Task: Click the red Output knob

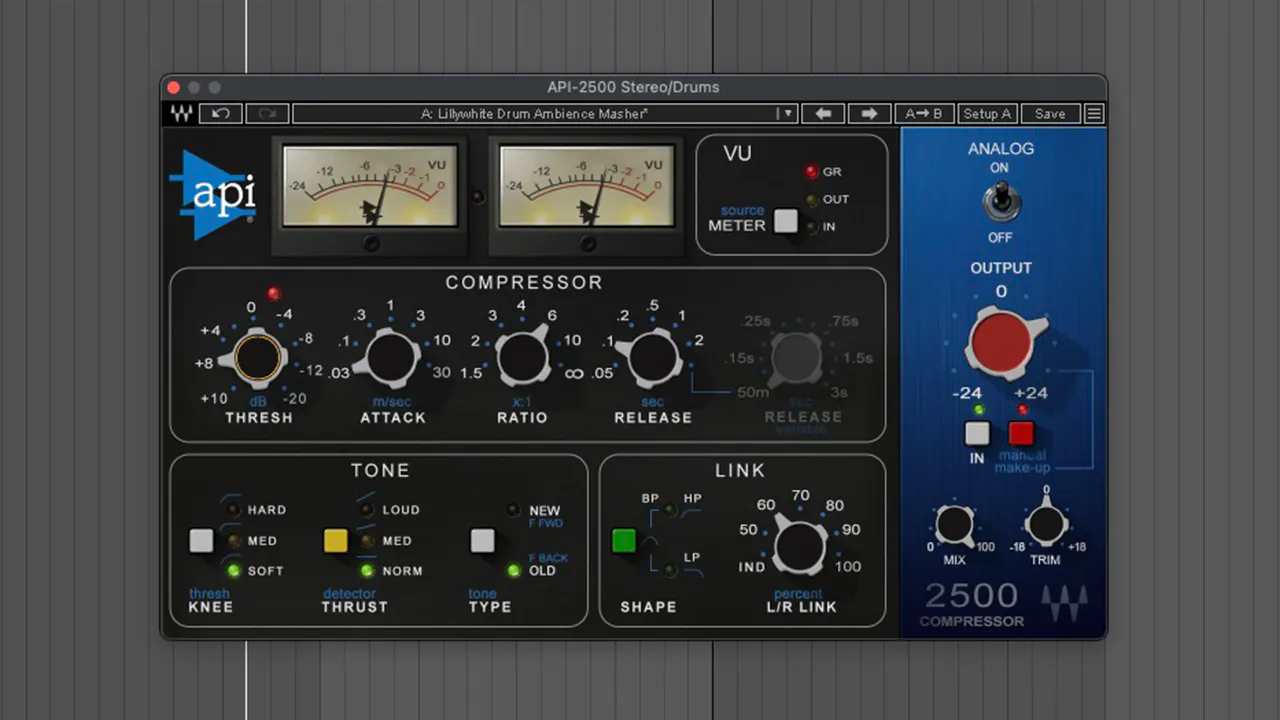Action: pos(1002,341)
